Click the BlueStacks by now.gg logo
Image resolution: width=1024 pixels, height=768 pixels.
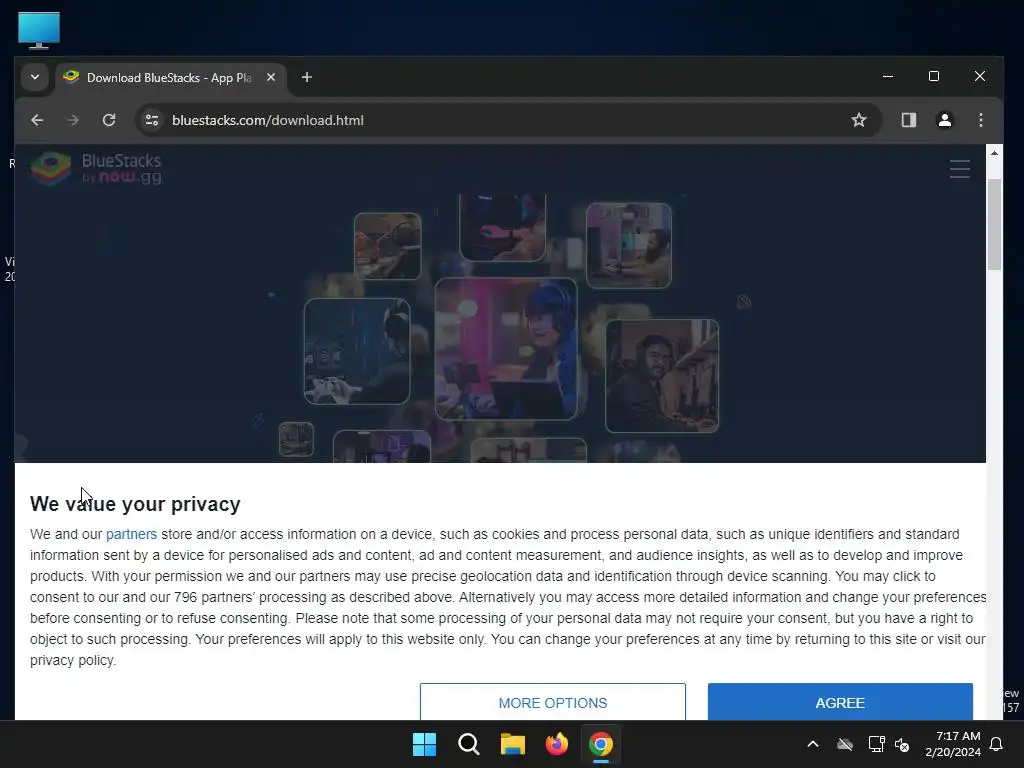tap(96, 168)
